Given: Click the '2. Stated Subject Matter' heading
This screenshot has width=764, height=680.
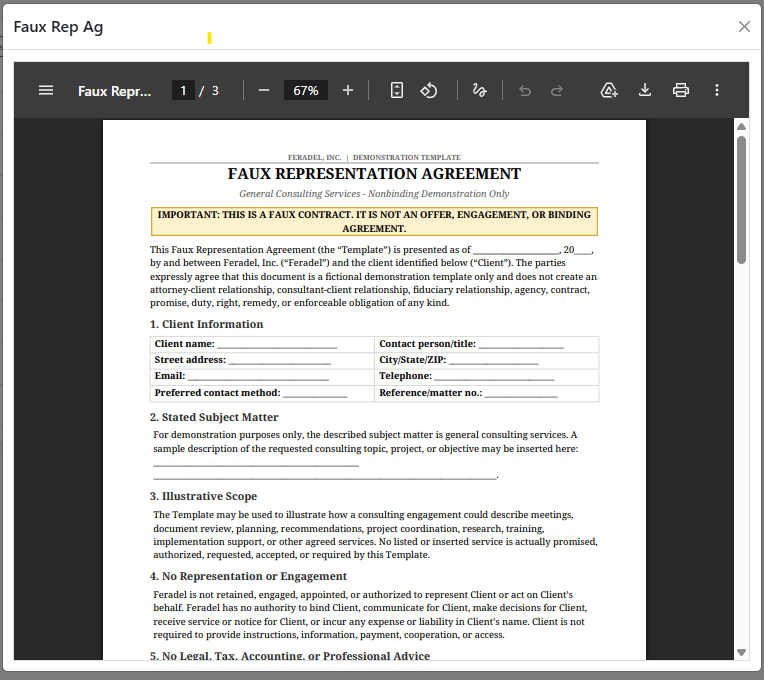Looking at the screenshot, I should (x=214, y=417).
